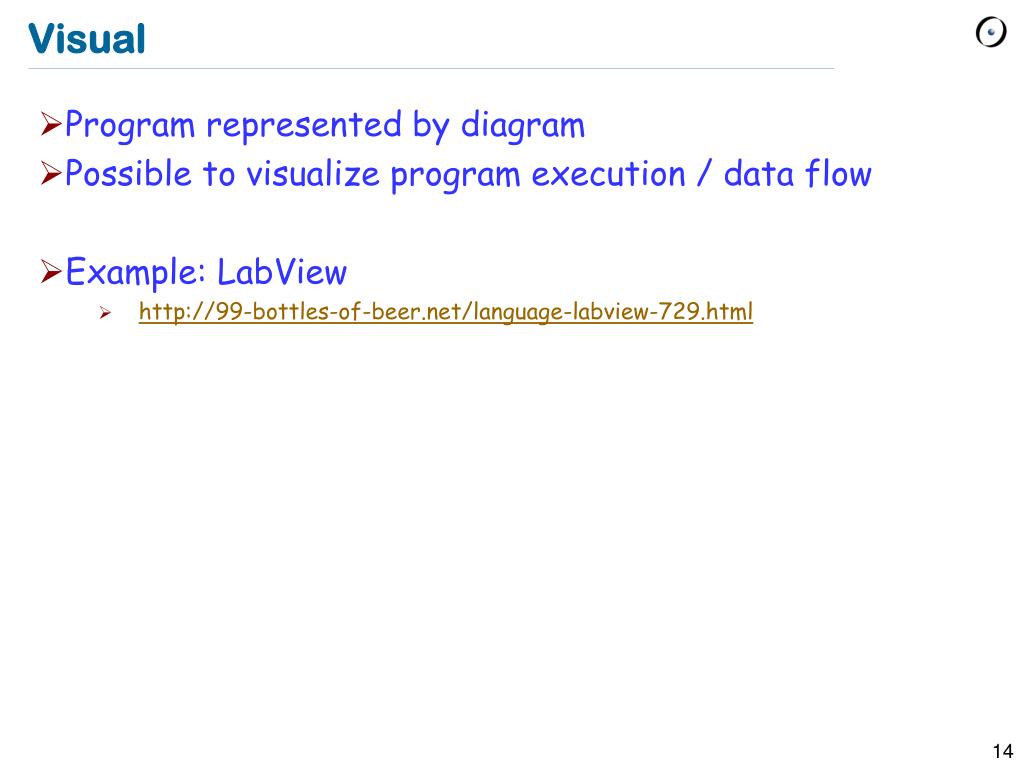
Task: Click the words 'data flow'
Action: pos(797,174)
